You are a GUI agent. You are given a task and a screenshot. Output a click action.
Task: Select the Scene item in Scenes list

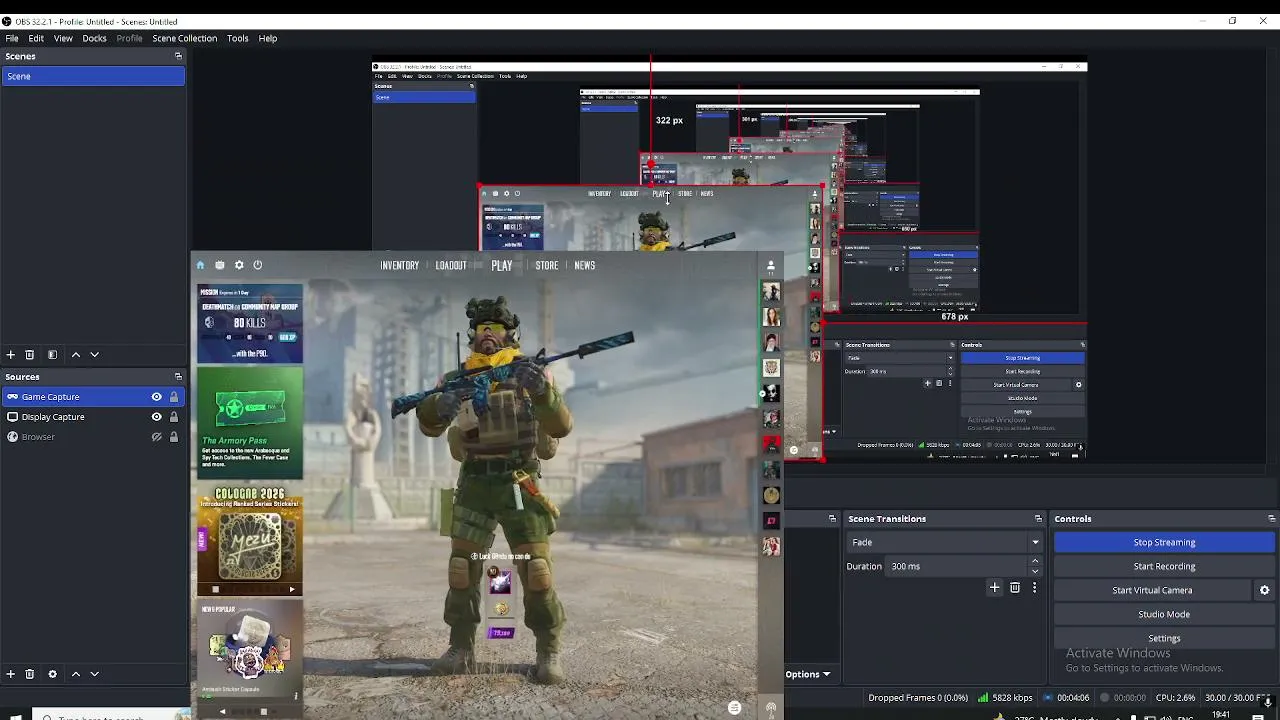click(93, 76)
